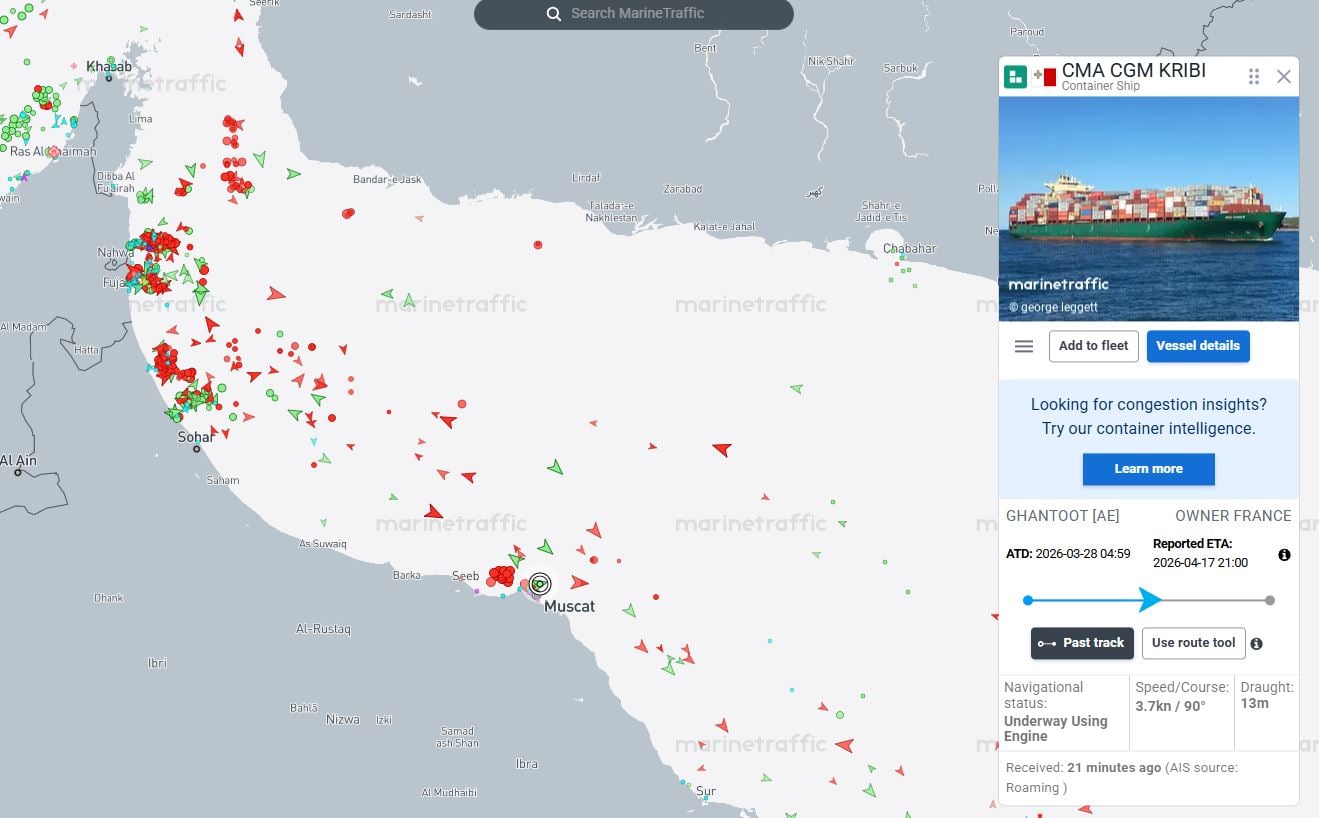Screen dimensions: 1319x818
Task: Open the drag handle dots icon on panel header
Action: pyautogui.click(x=1253, y=76)
